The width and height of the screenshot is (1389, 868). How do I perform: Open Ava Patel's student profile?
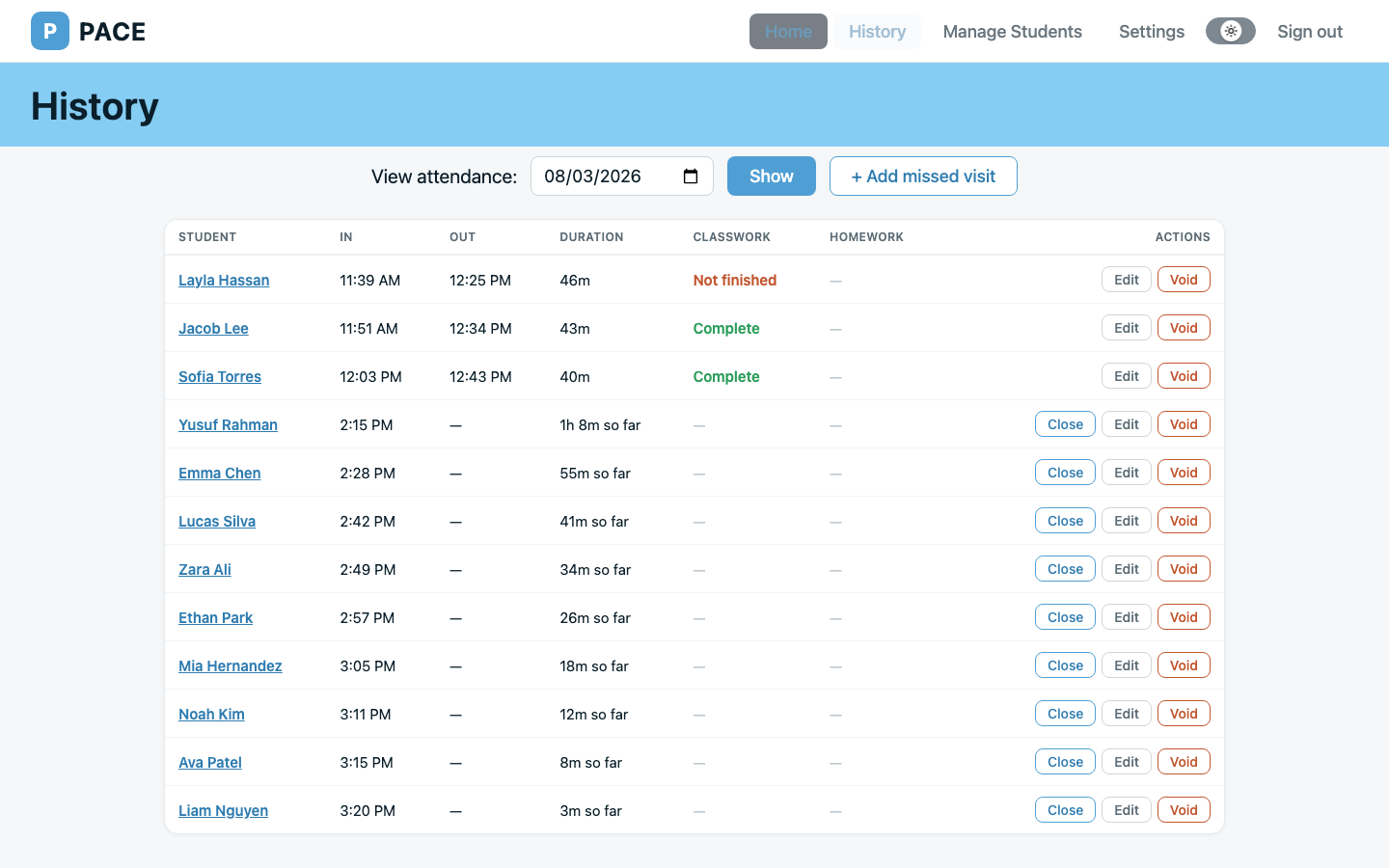pos(210,762)
